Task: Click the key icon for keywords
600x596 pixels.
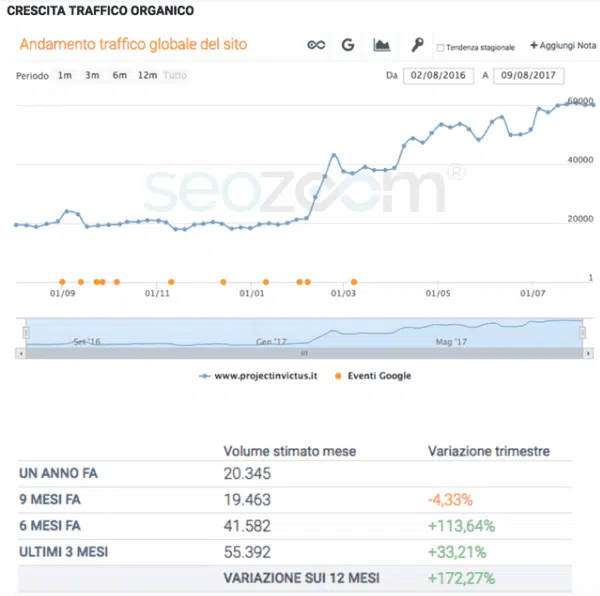Action: point(416,45)
